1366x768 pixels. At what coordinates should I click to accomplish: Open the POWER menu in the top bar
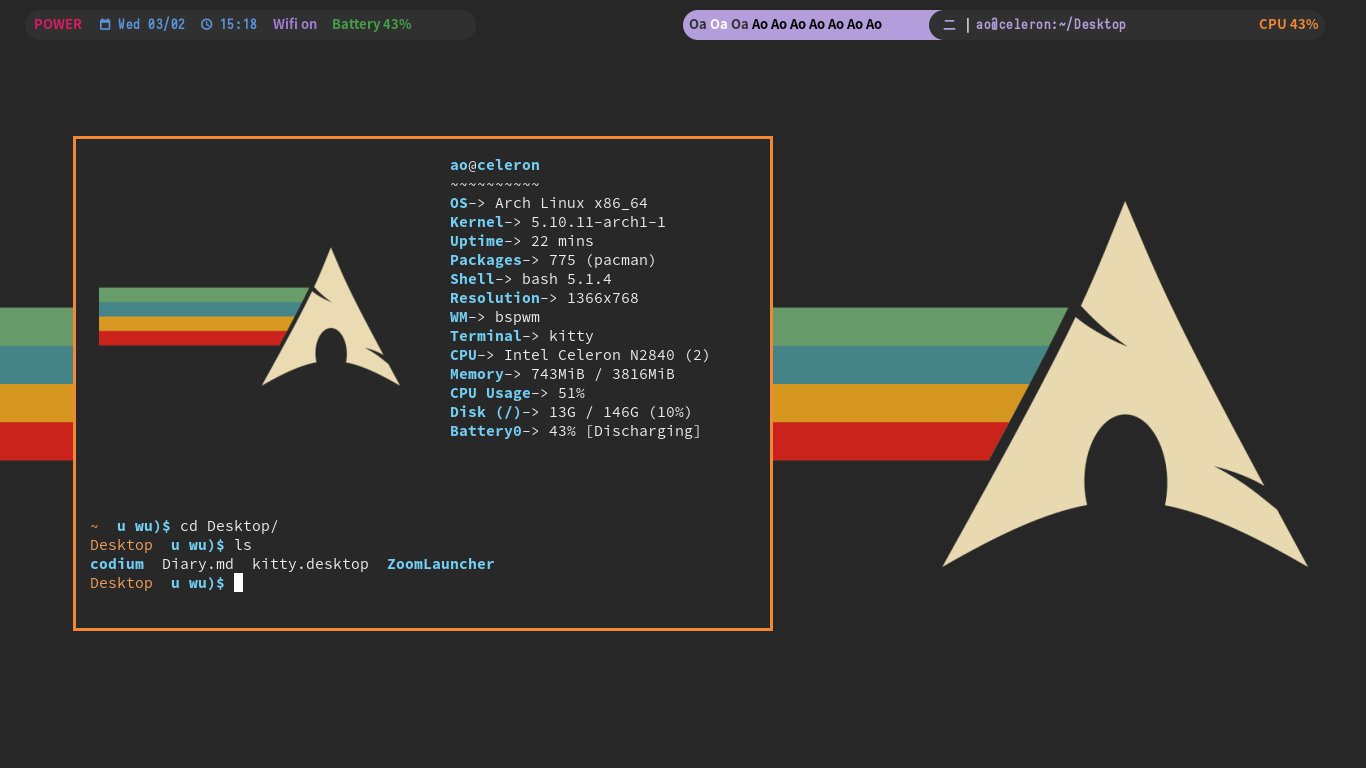[58, 24]
